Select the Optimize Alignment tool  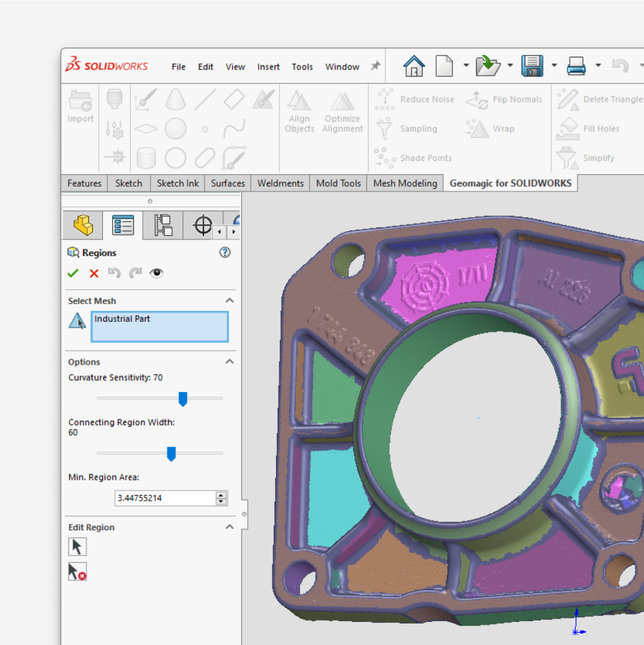click(x=343, y=111)
